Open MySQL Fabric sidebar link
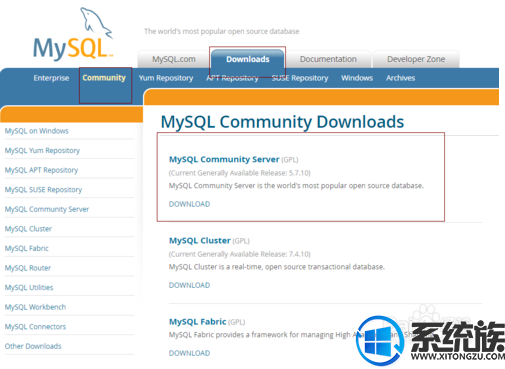This screenshot has height=369, width=505. [x=27, y=248]
